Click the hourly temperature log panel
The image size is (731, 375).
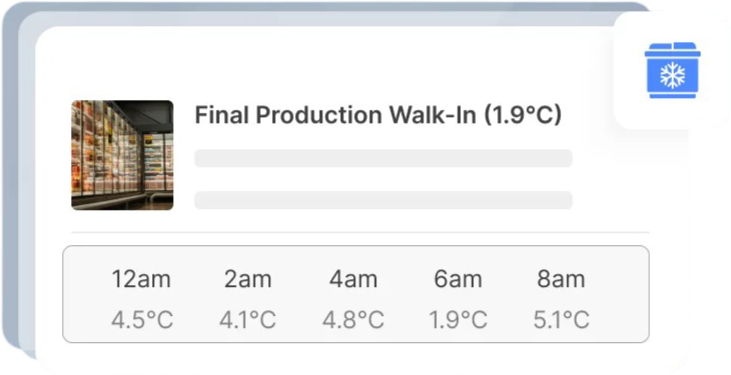point(356,294)
